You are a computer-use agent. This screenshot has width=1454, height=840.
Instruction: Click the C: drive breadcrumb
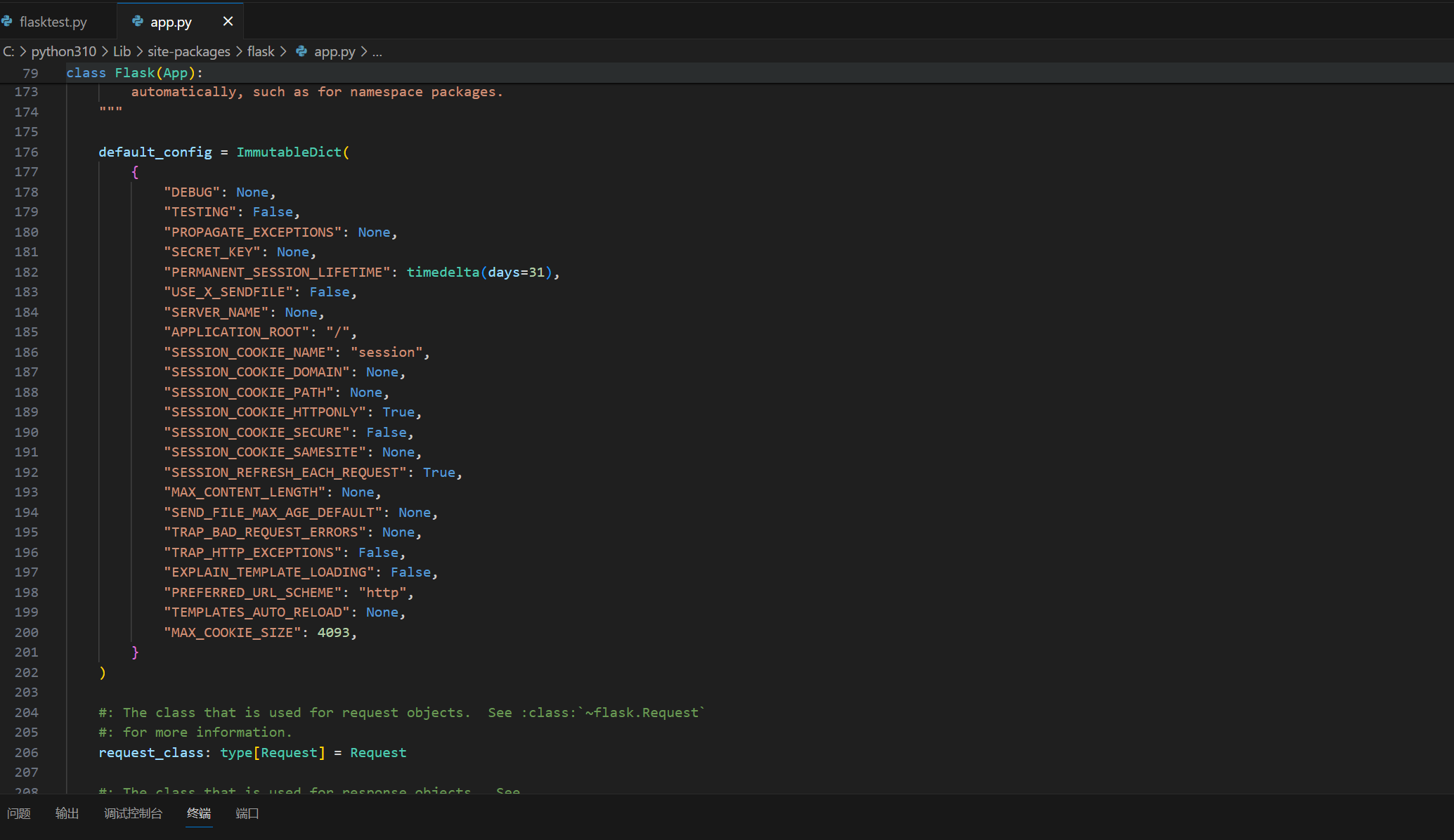[8, 51]
